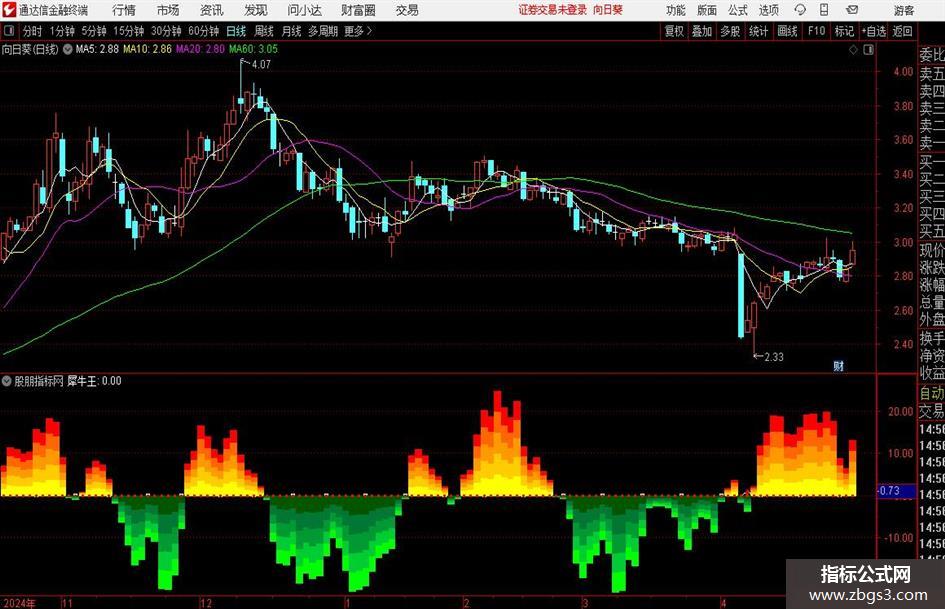Click the 4.07 high price label
Image resolution: width=945 pixels, height=609 pixels.
click(x=262, y=65)
